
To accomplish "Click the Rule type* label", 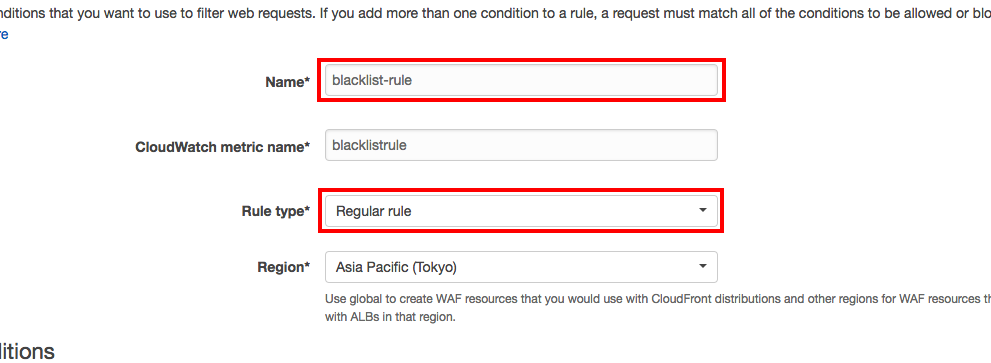I will [x=276, y=212].
